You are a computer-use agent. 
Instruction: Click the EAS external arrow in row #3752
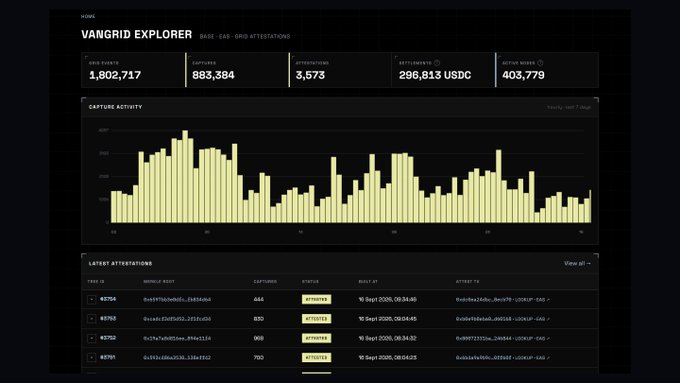point(548,338)
